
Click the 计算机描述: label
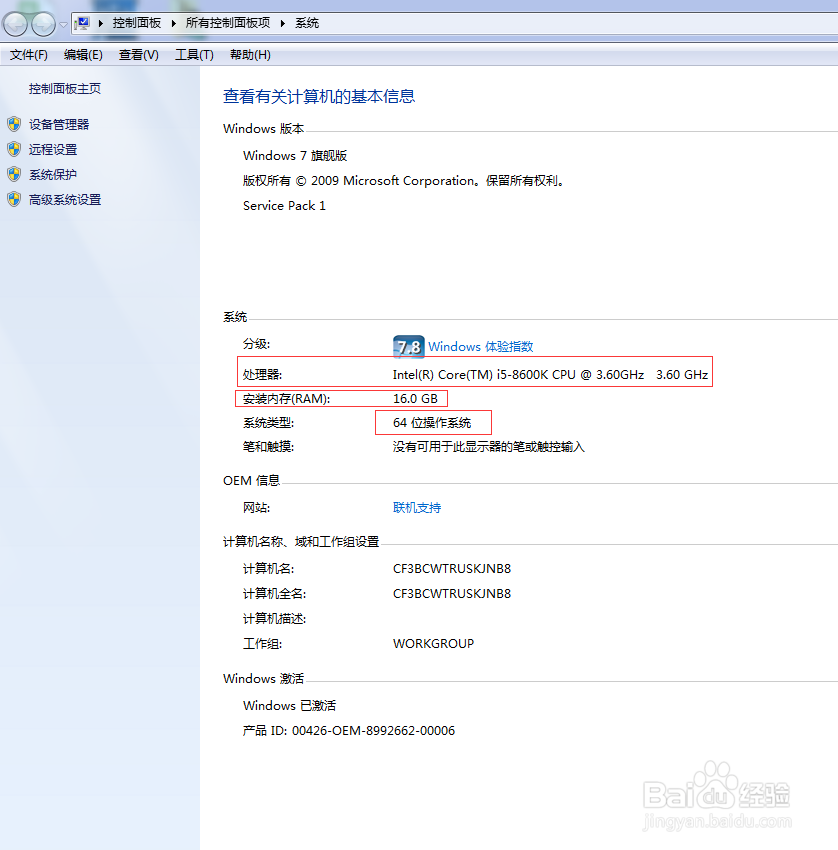point(274,619)
